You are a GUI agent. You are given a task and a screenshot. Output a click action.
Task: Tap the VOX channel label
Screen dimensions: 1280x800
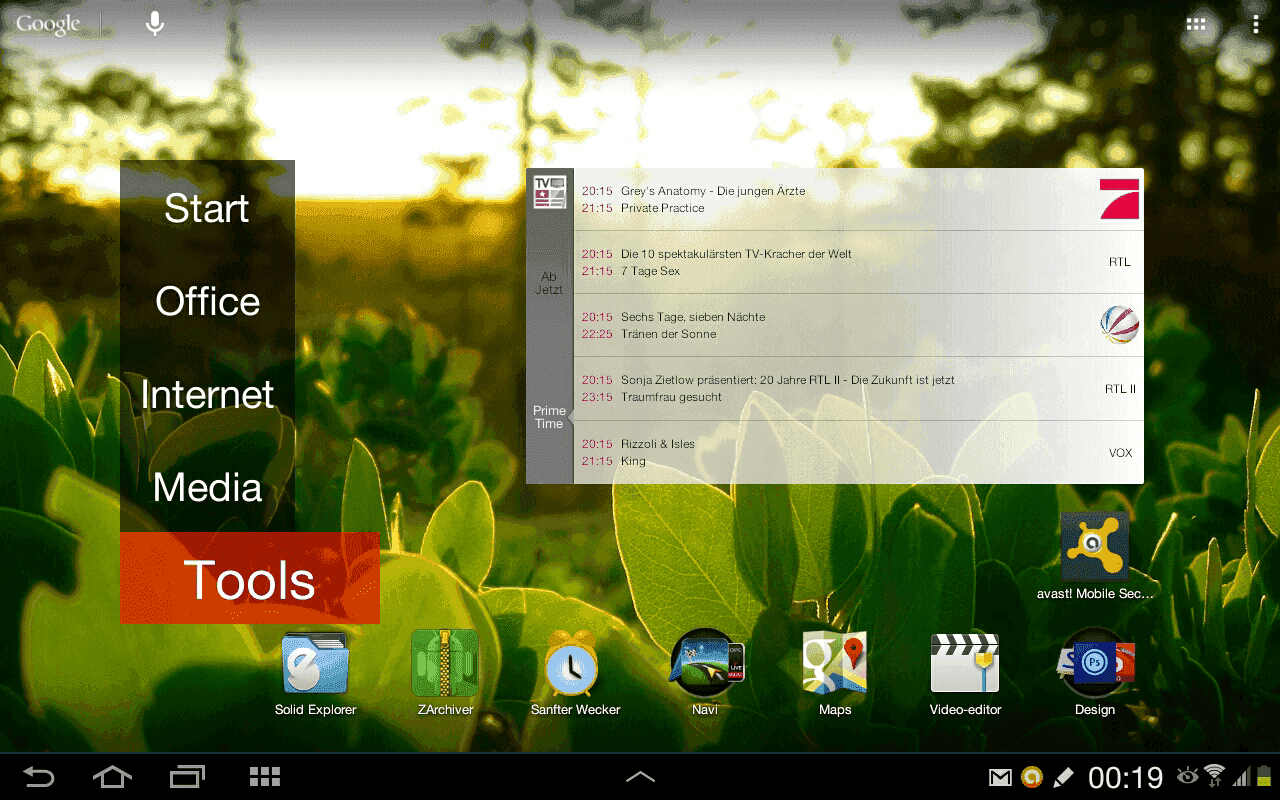point(1120,453)
